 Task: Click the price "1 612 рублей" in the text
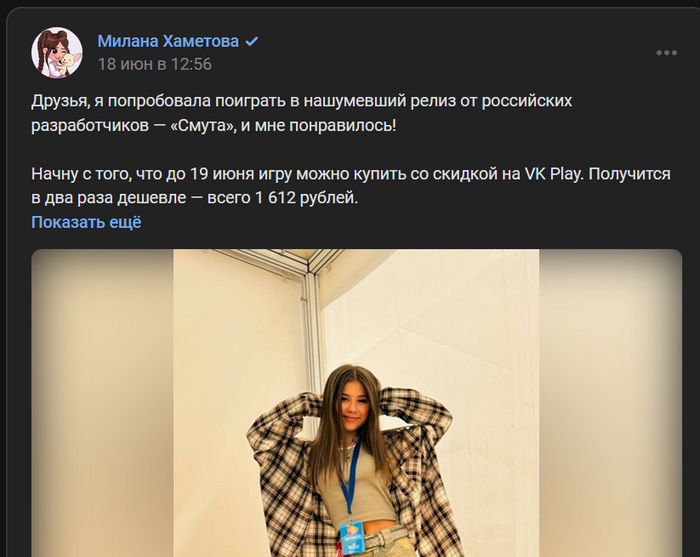tap(306, 198)
